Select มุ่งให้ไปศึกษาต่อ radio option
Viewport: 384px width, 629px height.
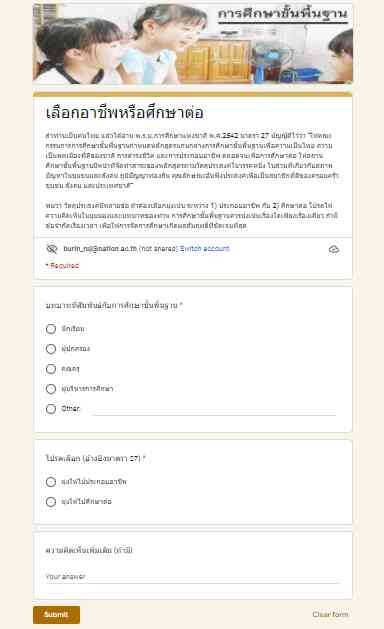pos(51,502)
